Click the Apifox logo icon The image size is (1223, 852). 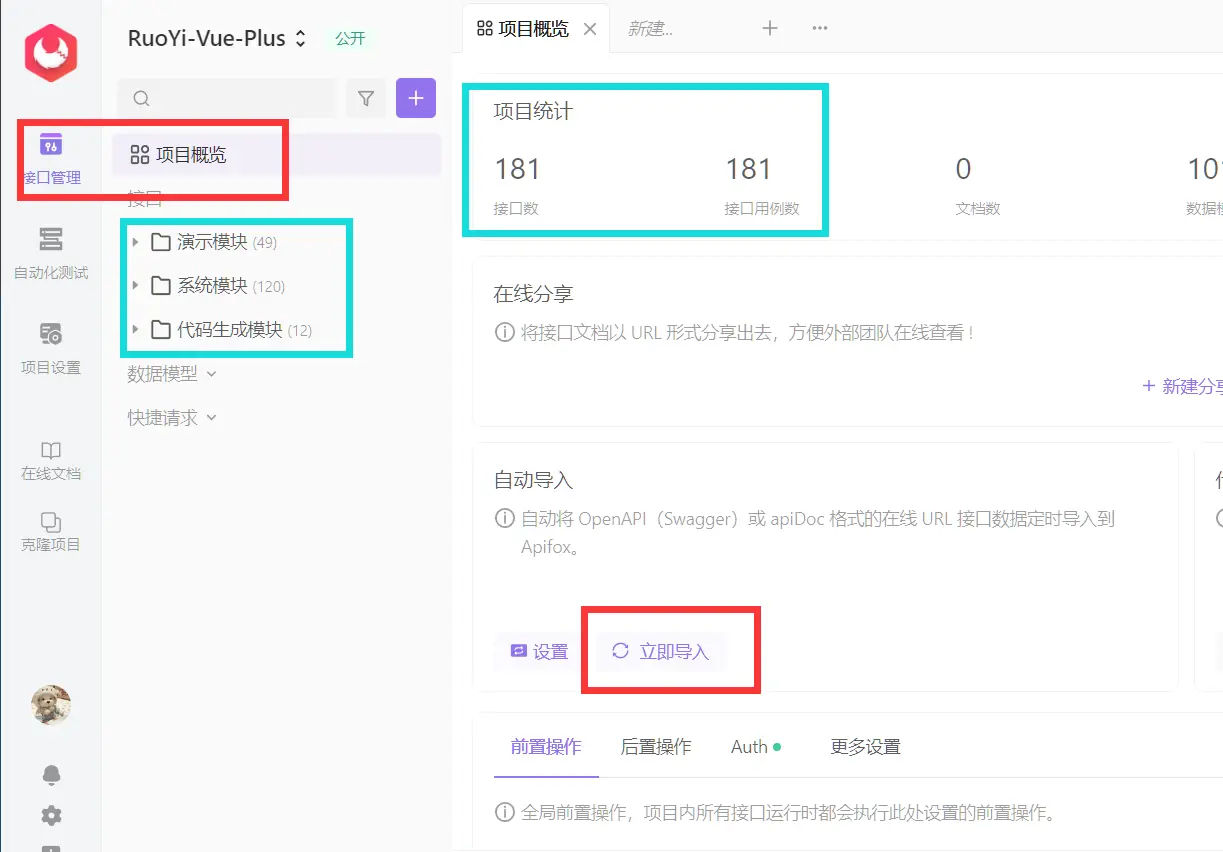51,53
